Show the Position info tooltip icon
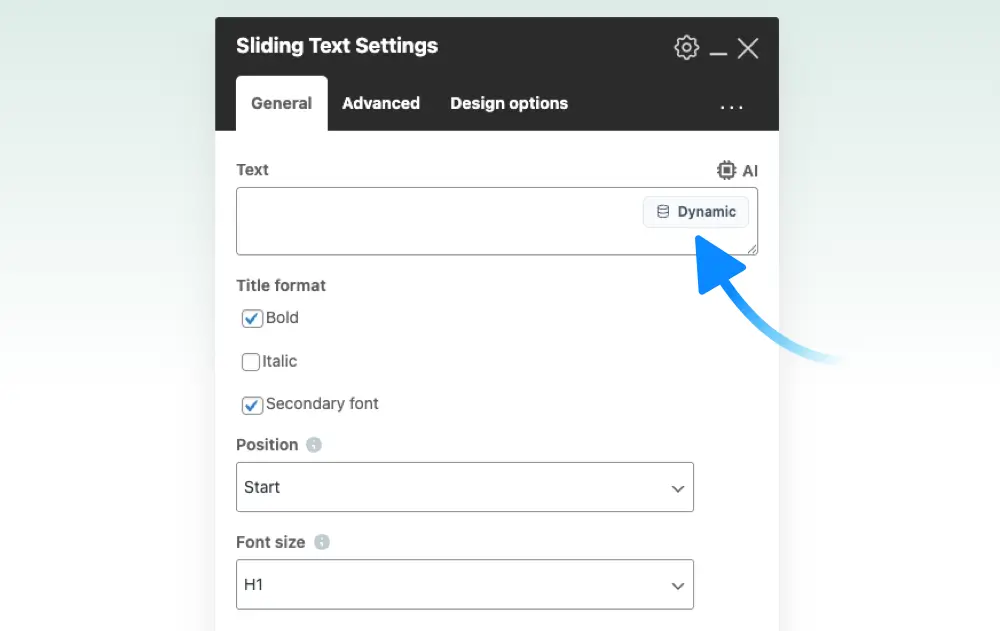The height and width of the screenshot is (631, 1000). (314, 445)
